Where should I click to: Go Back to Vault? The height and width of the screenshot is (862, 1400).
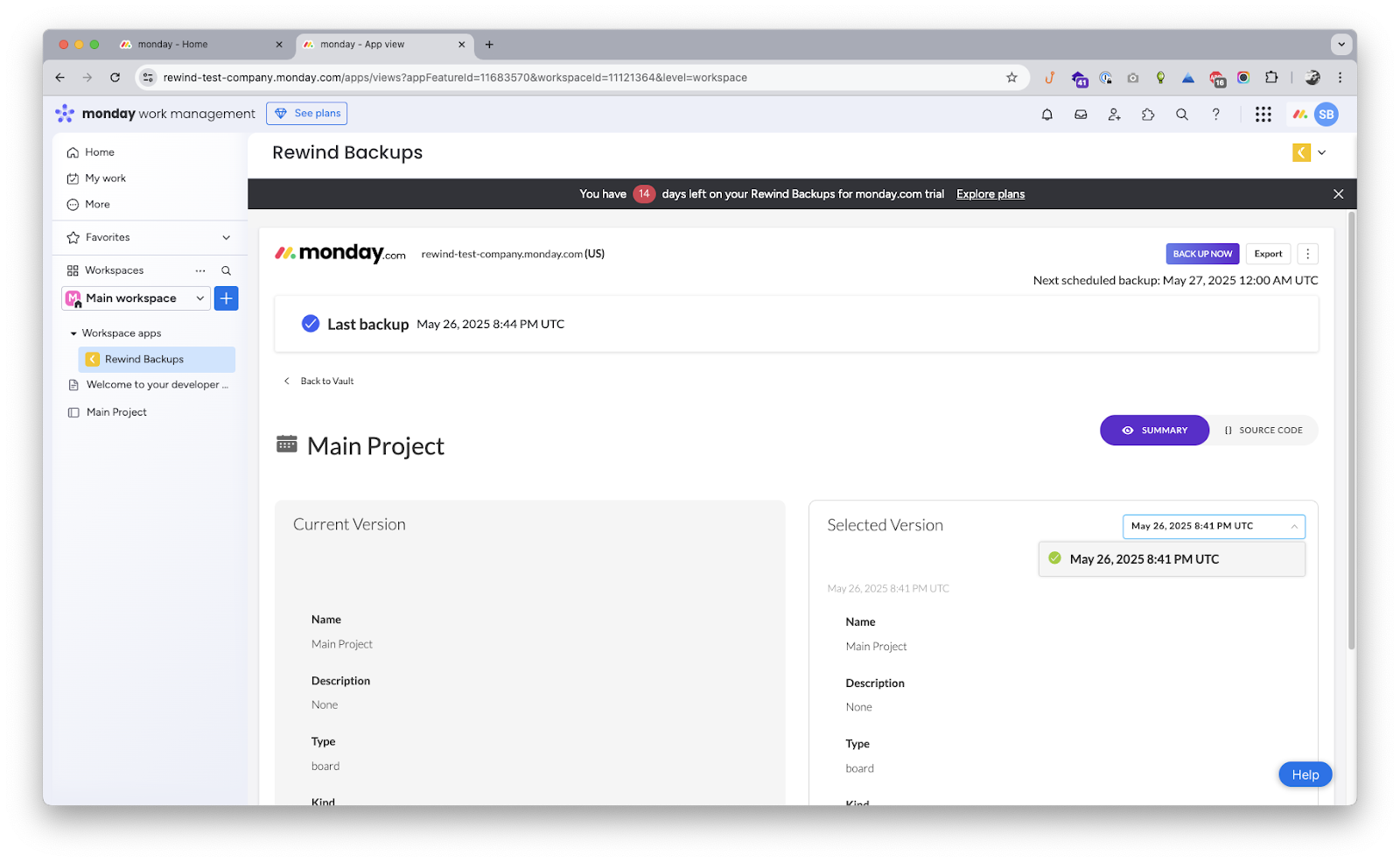click(318, 382)
